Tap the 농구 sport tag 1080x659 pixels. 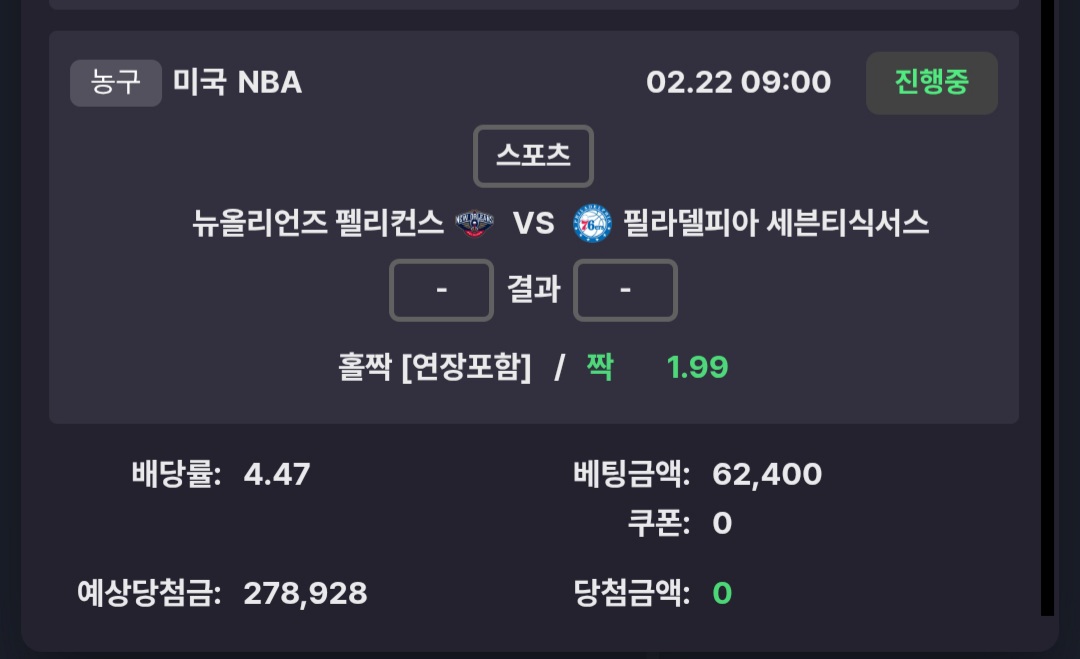116,82
